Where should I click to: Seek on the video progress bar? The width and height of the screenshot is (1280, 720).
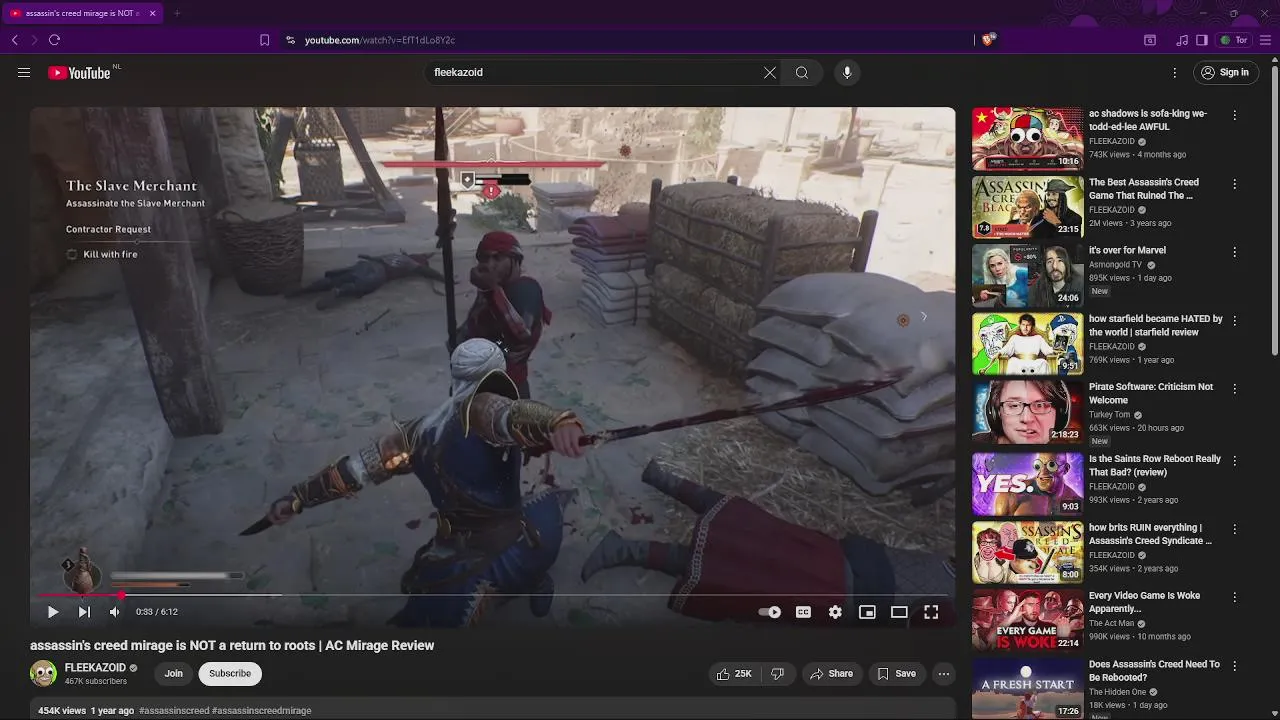click(492, 595)
